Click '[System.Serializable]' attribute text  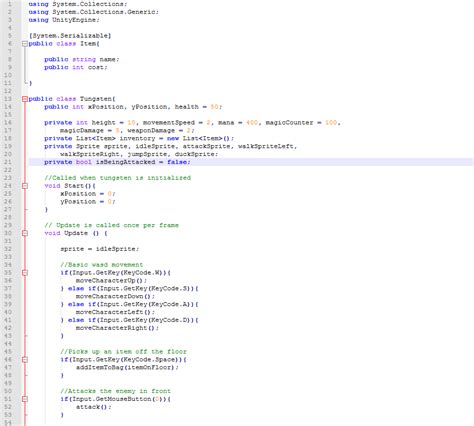70,36
